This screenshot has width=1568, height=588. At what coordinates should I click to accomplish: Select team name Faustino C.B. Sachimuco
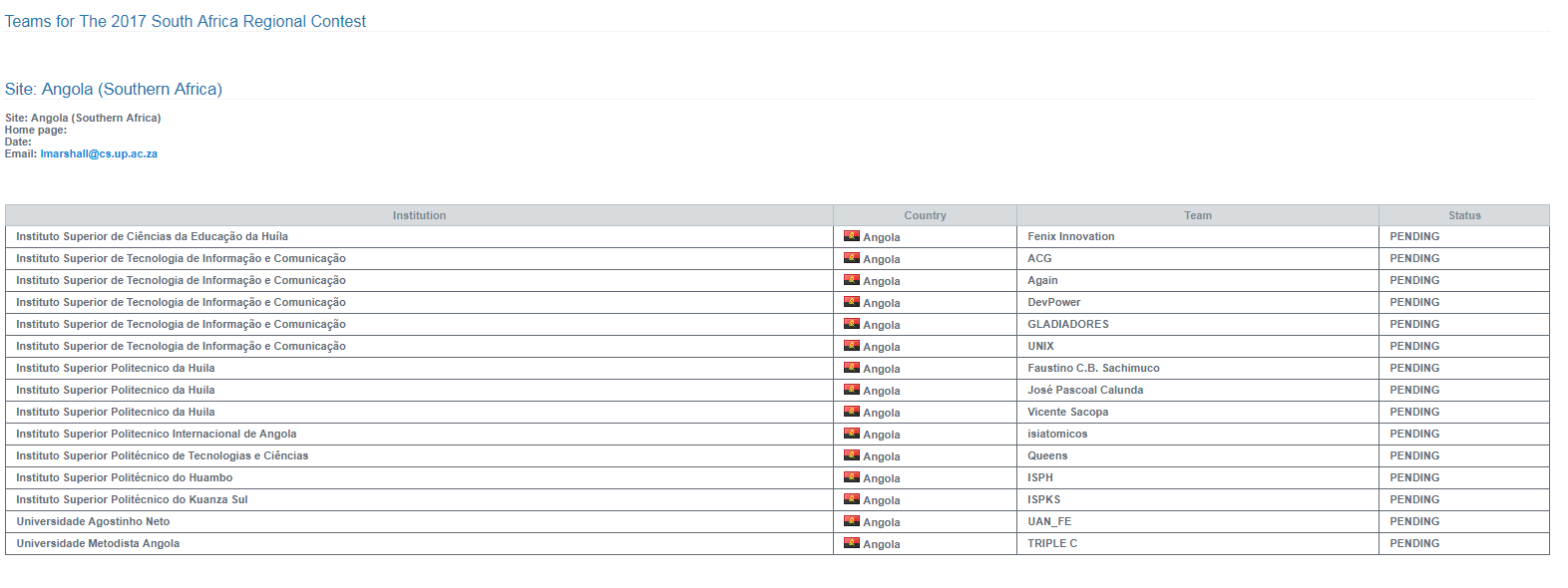(1093, 368)
